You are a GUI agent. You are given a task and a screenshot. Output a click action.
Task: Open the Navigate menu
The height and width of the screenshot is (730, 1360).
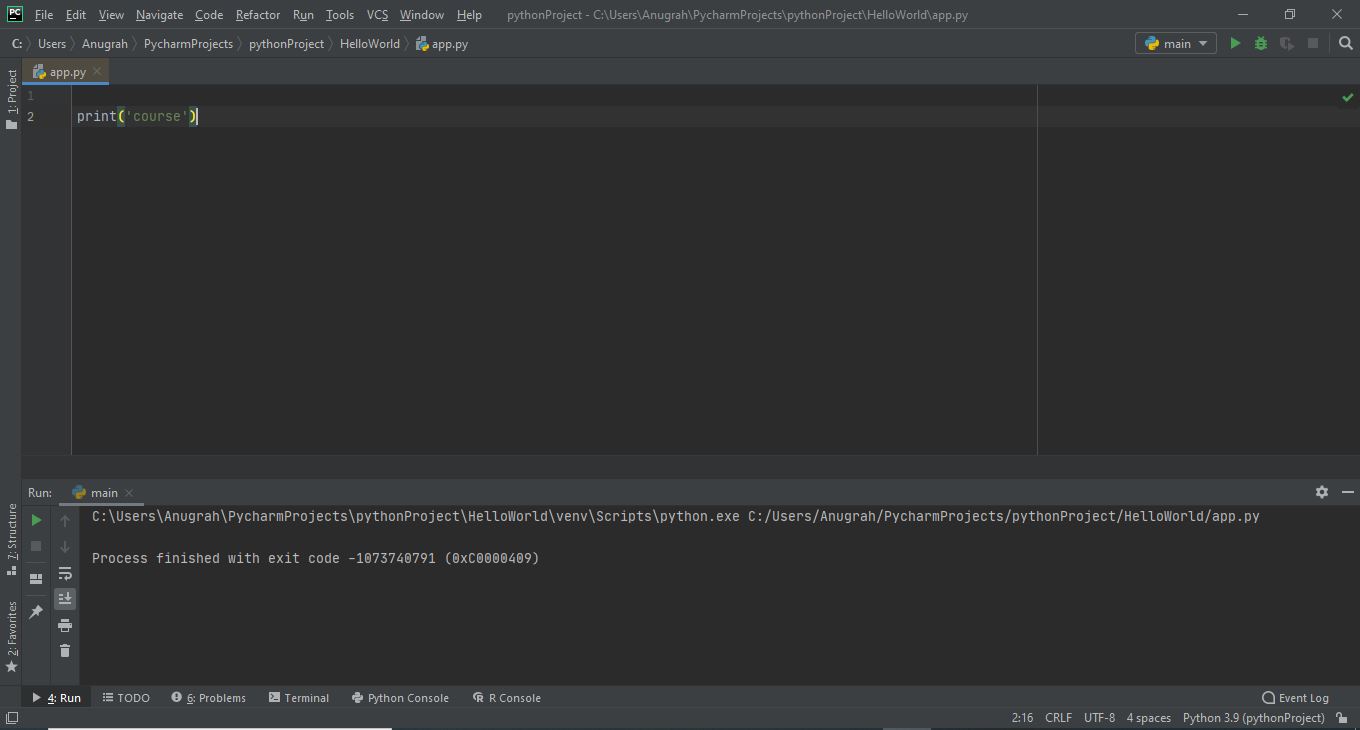159,15
